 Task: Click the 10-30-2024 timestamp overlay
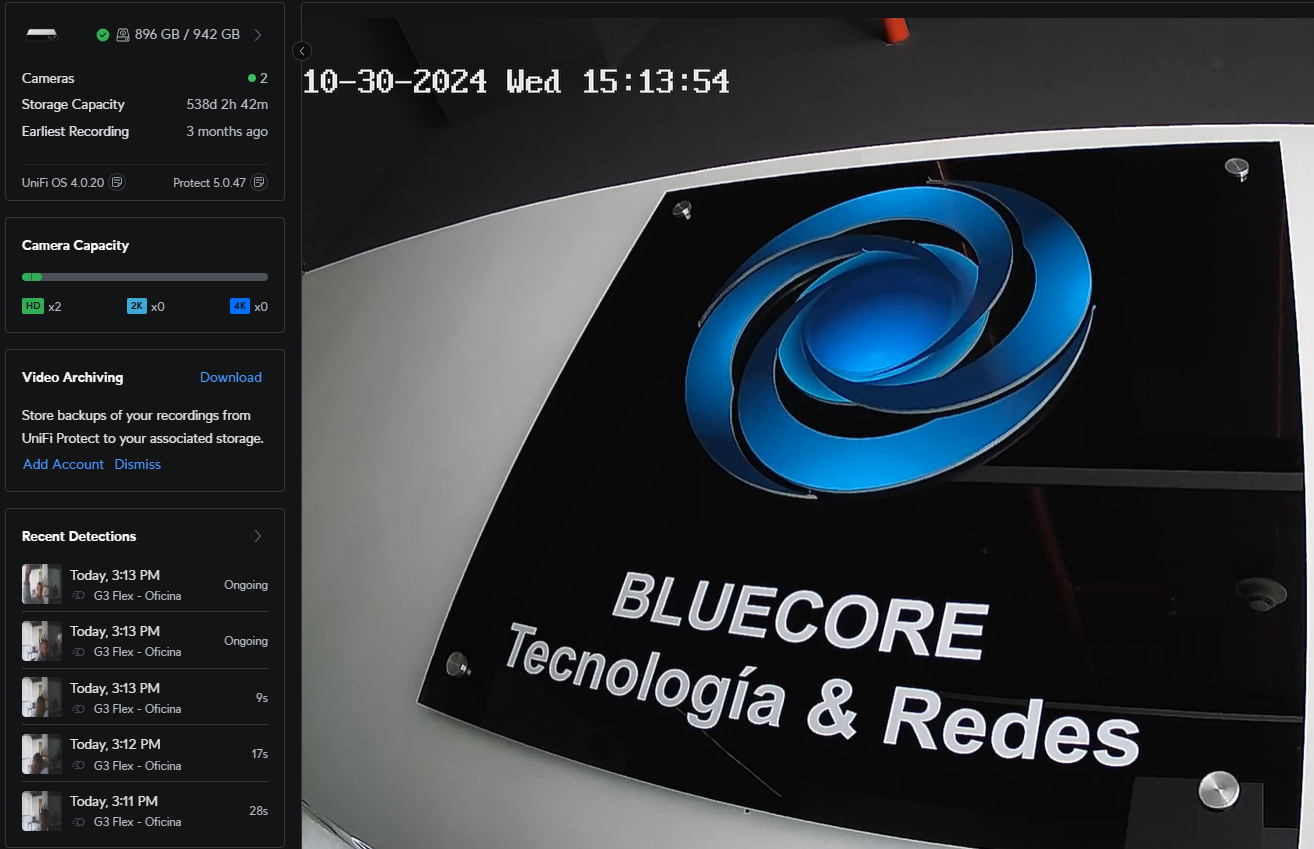click(516, 81)
